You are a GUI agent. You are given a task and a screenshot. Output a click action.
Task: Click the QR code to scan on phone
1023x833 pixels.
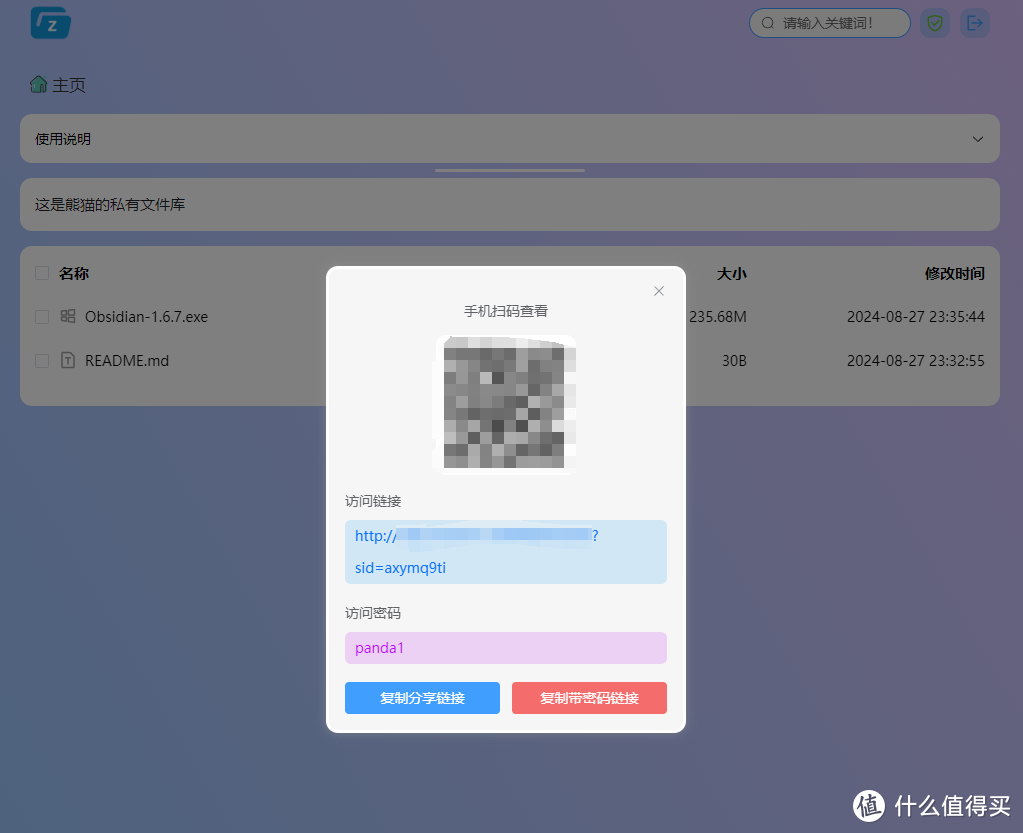(x=506, y=402)
